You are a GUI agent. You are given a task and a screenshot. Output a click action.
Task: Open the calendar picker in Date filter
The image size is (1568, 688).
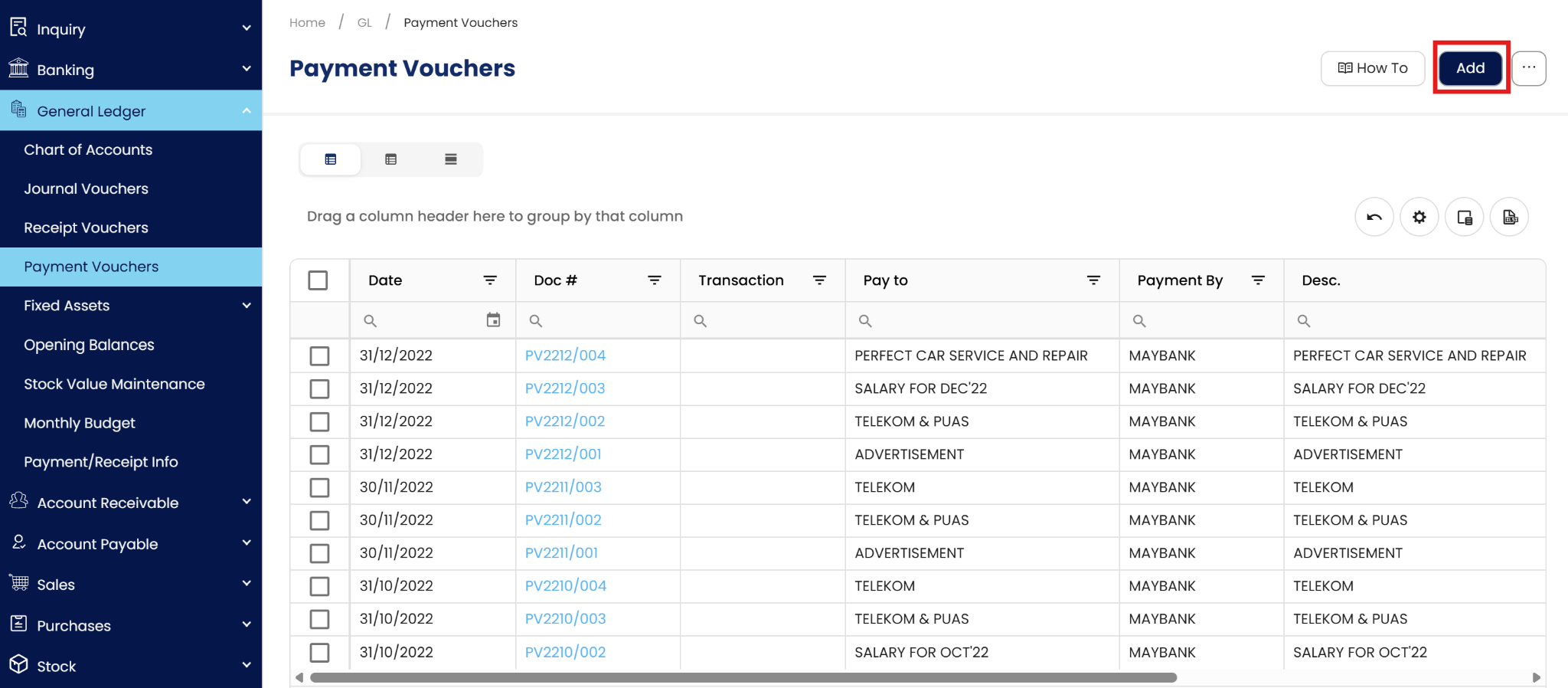[x=494, y=320]
